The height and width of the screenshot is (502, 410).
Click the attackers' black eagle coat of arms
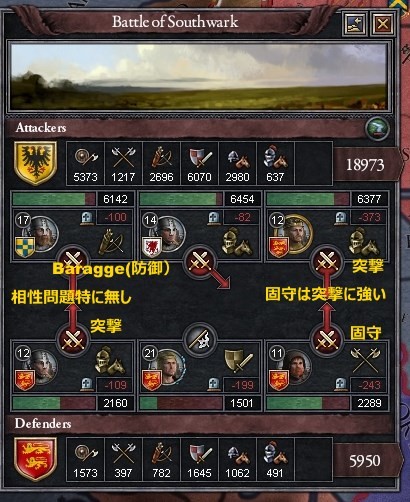pyautogui.click(x=35, y=163)
